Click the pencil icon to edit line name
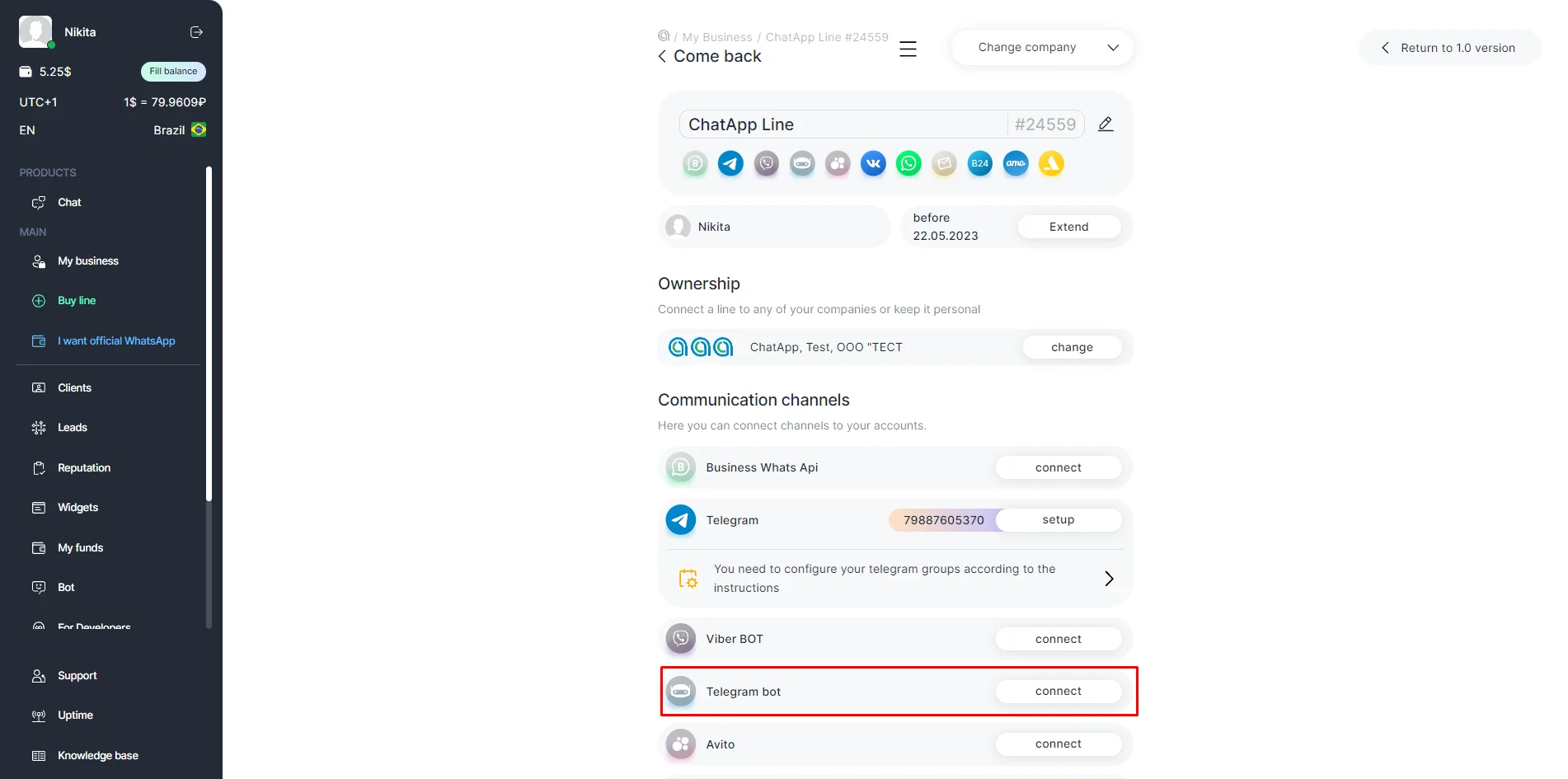Viewport: 1568px width, 779px height. coord(1106,124)
